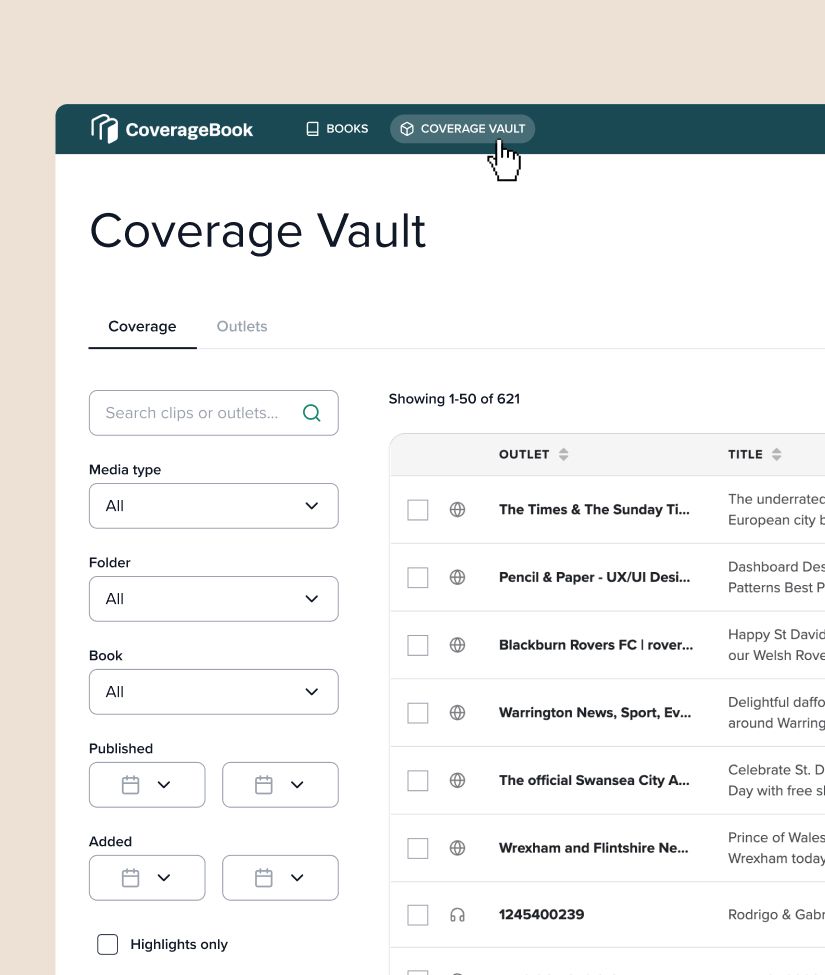
Task: Click the 'Dashboard Des' title cell
Action: [777, 577]
